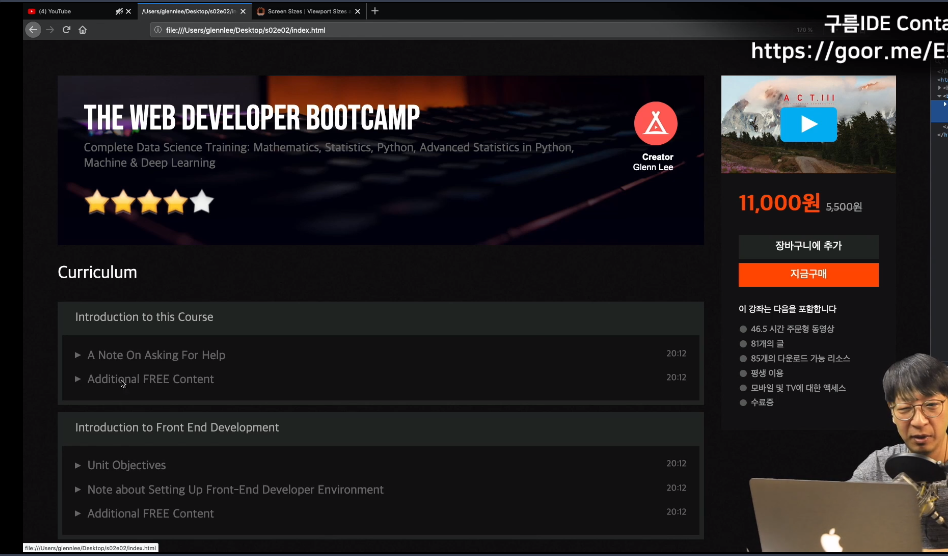Click the first gold rating star
This screenshot has width=948, height=556.
97,202
